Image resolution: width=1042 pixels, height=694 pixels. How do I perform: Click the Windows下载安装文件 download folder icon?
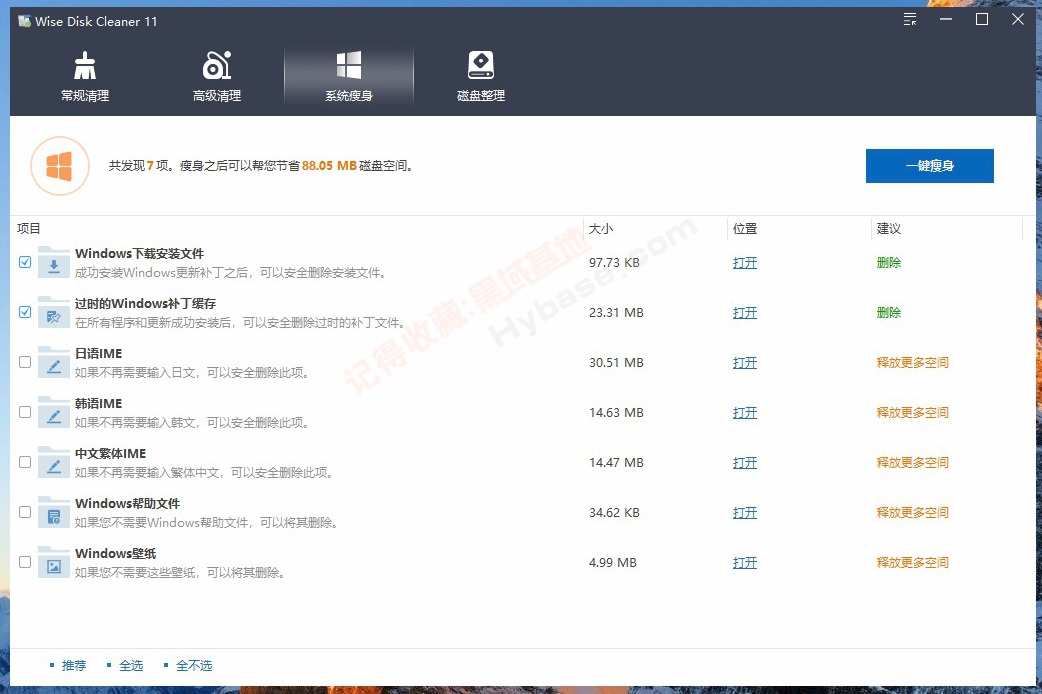click(54, 262)
